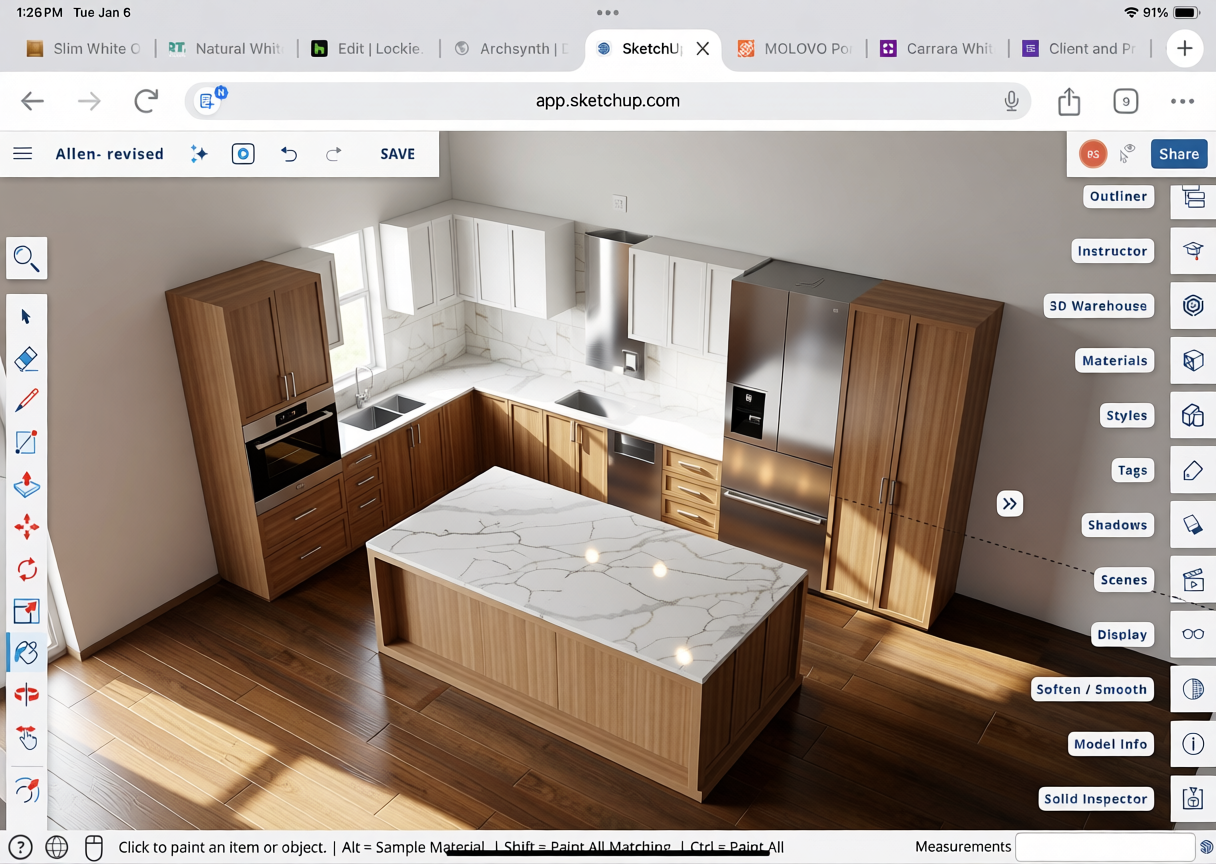
Task: Select the Tape Measure tool
Action: pos(27,694)
